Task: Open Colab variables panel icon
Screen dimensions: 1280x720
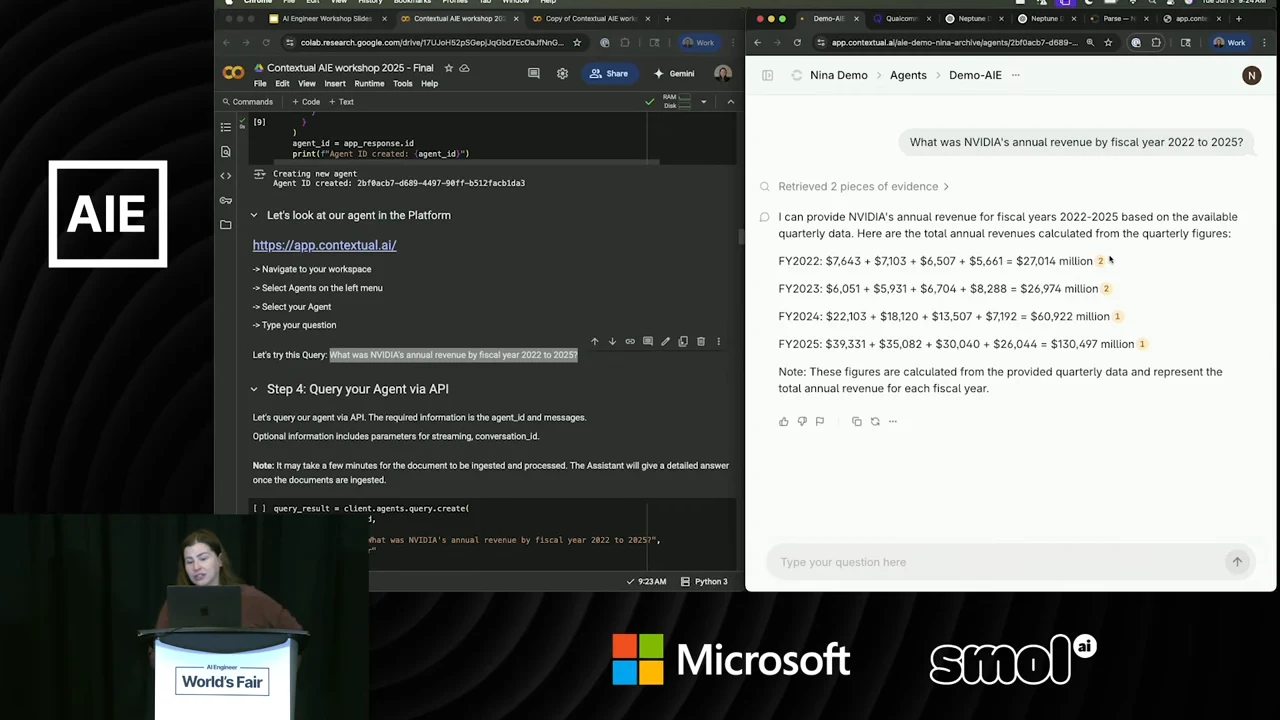Action: [x=226, y=176]
